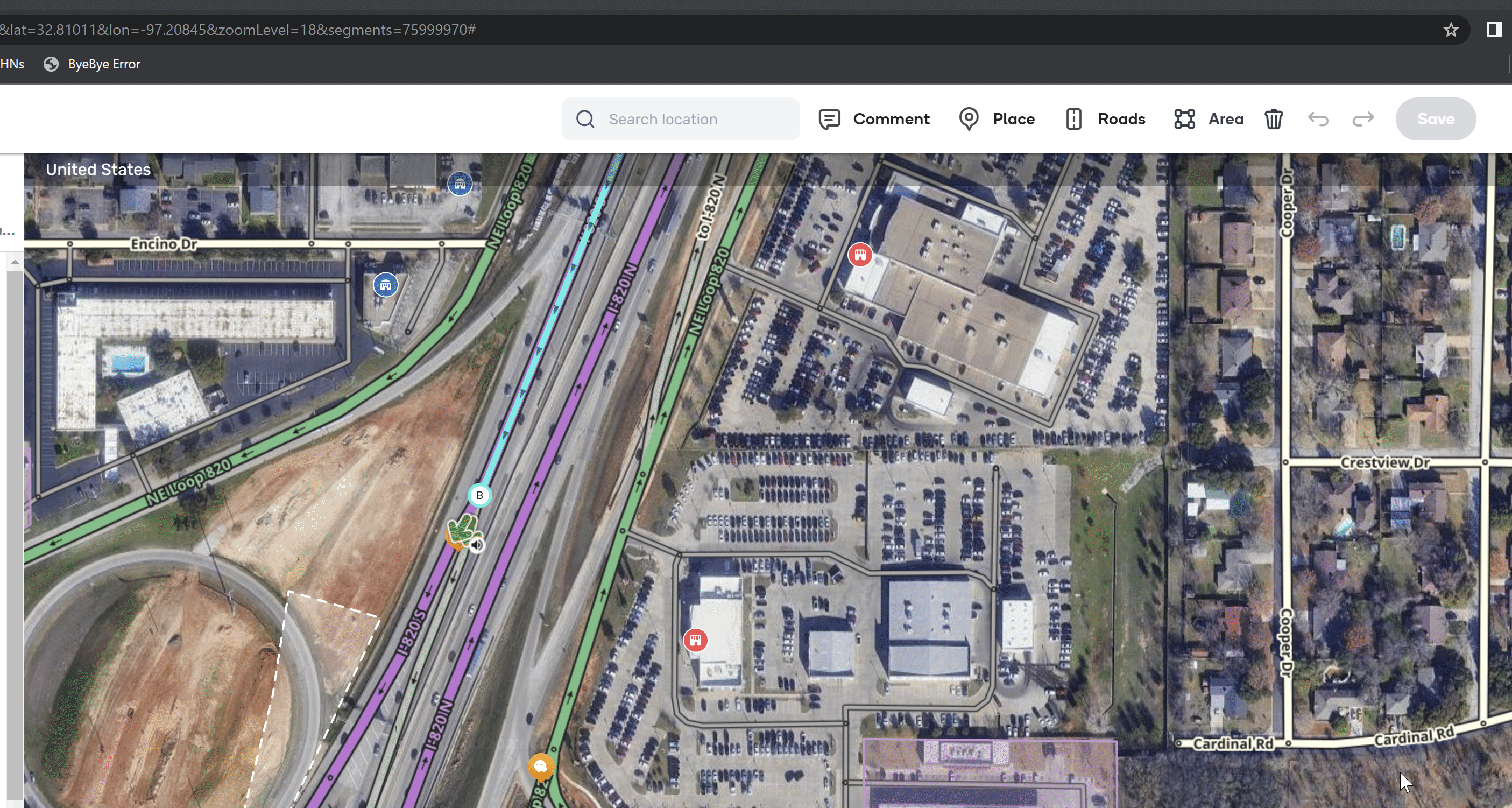Open the Roads drawing menu
The image size is (1512, 808).
(x=1105, y=118)
